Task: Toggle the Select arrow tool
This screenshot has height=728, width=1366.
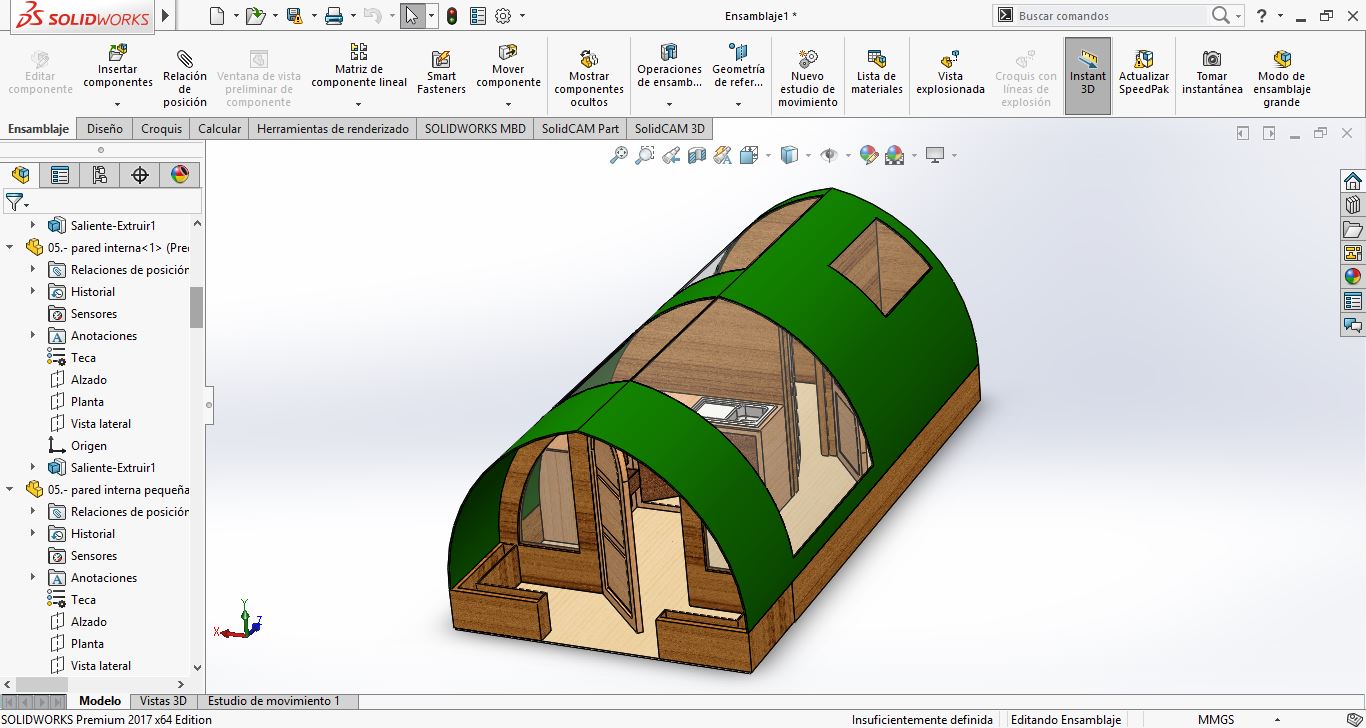Action: pos(412,16)
